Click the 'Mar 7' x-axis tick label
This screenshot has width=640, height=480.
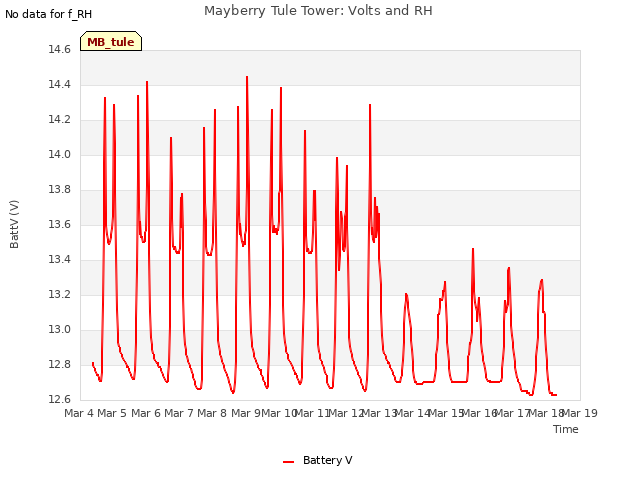click(179, 413)
